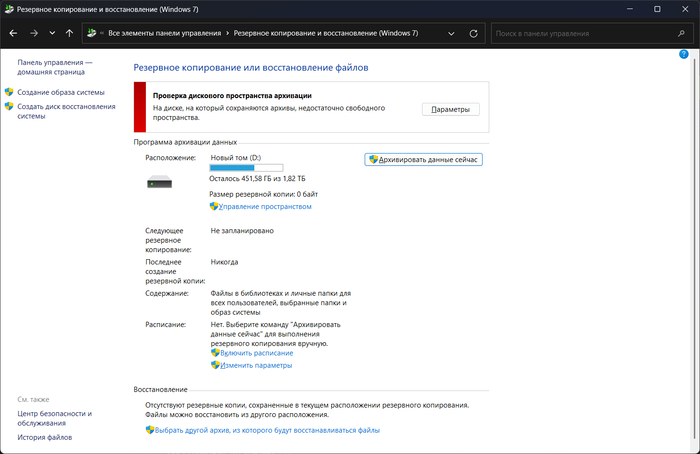Click 'Размер резервной копии: 0 байт' text
700x454 pixels.
coord(263,194)
